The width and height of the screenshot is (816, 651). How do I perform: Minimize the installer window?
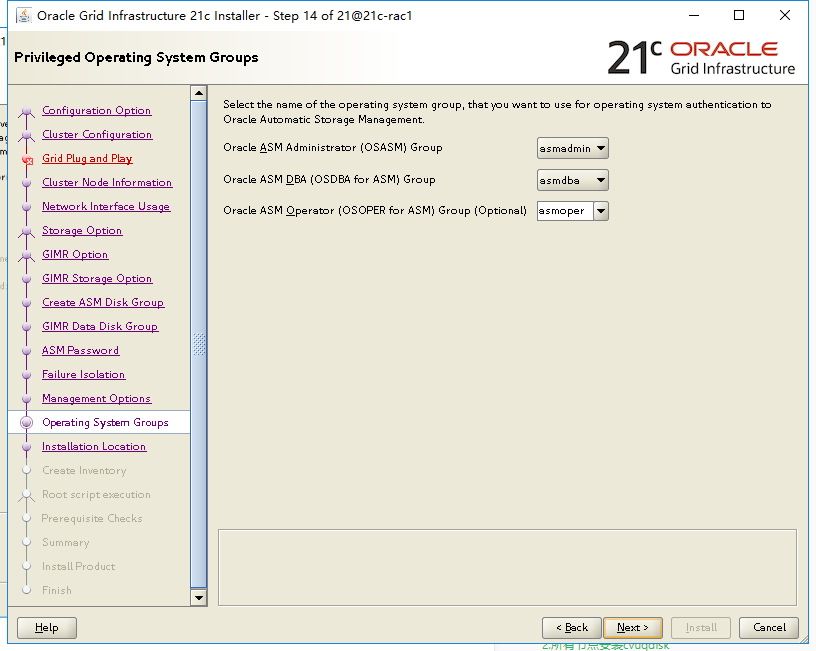click(694, 16)
